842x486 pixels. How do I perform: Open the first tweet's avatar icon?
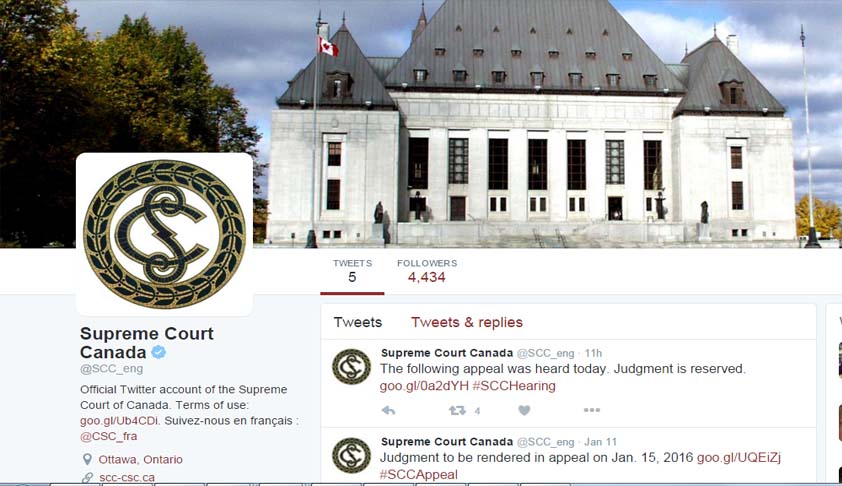(x=351, y=367)
